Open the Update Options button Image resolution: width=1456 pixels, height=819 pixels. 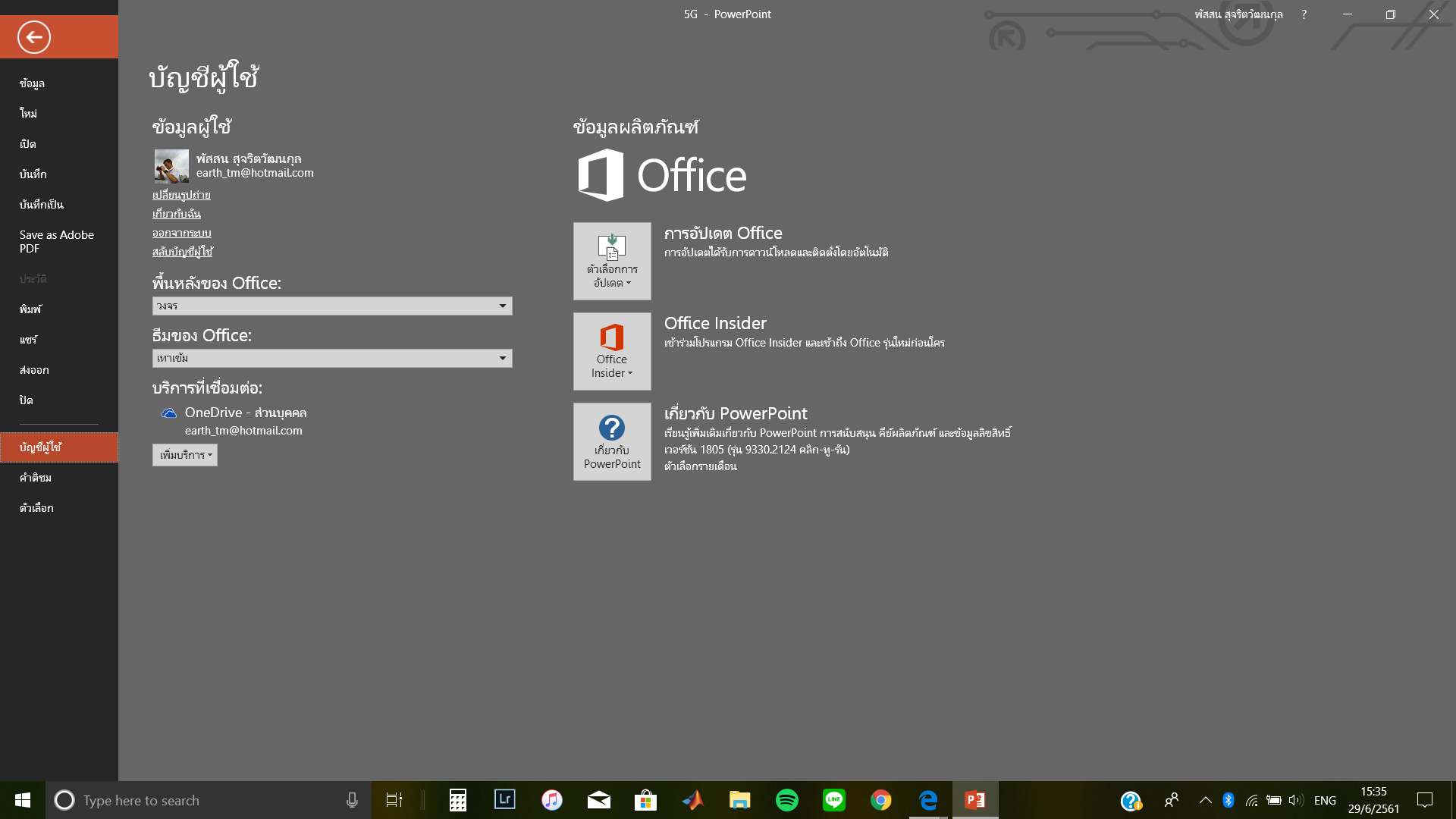612,261
